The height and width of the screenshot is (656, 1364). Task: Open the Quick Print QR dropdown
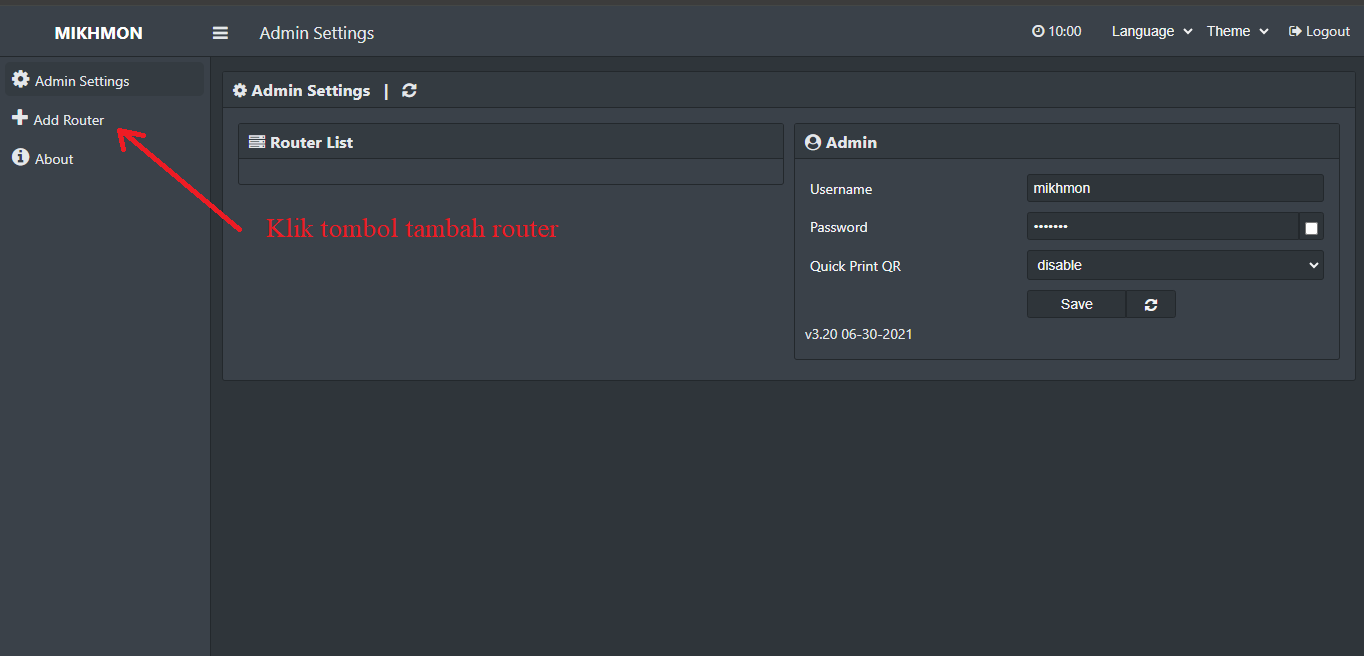tap(1175, 265)
